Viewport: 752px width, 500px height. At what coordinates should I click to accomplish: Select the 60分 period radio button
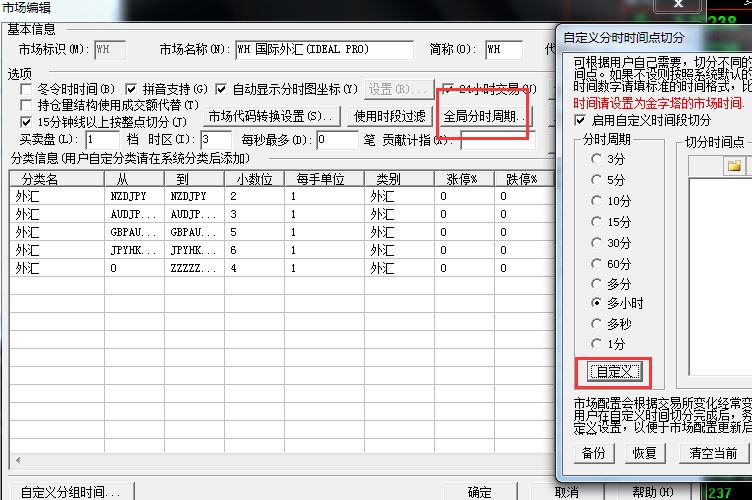pyautogui.click(x=596, y=264)
